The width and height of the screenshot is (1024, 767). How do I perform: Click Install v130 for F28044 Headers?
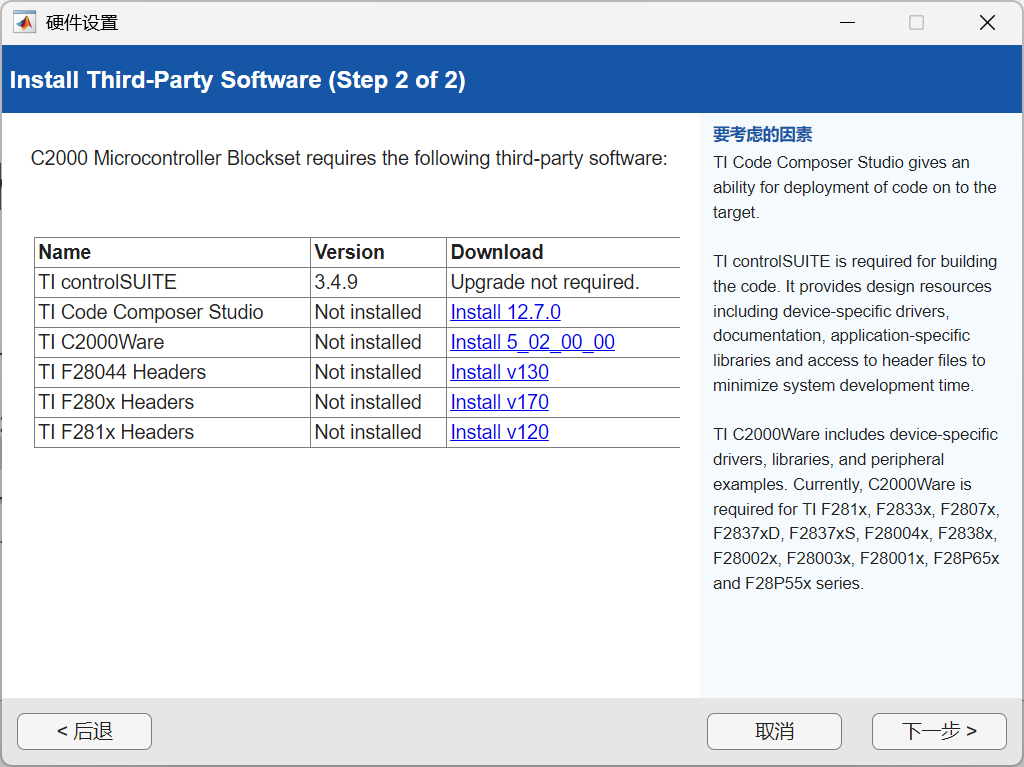500,372
